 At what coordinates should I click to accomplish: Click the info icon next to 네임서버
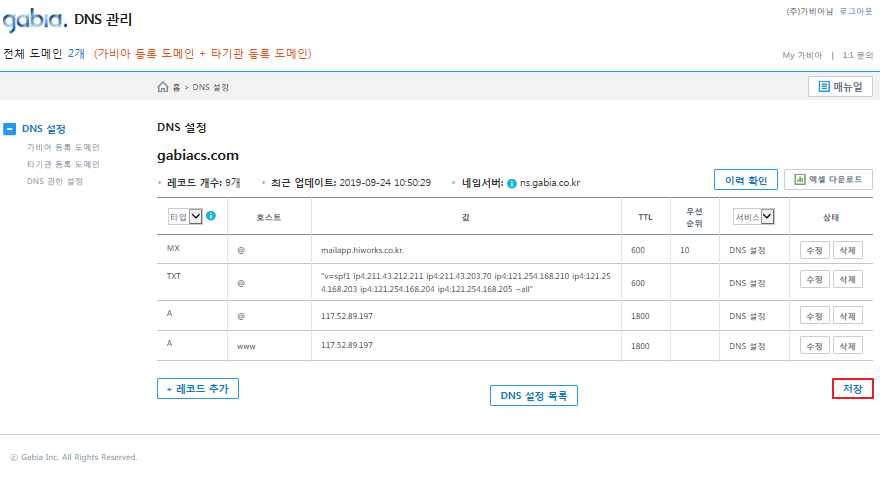[x=512, y=184]
